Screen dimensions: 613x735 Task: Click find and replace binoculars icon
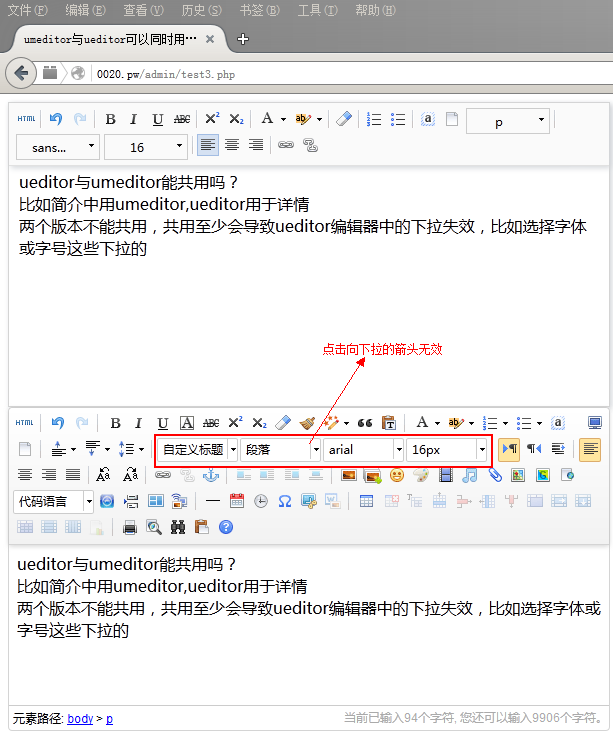click(x=178, y=527)
